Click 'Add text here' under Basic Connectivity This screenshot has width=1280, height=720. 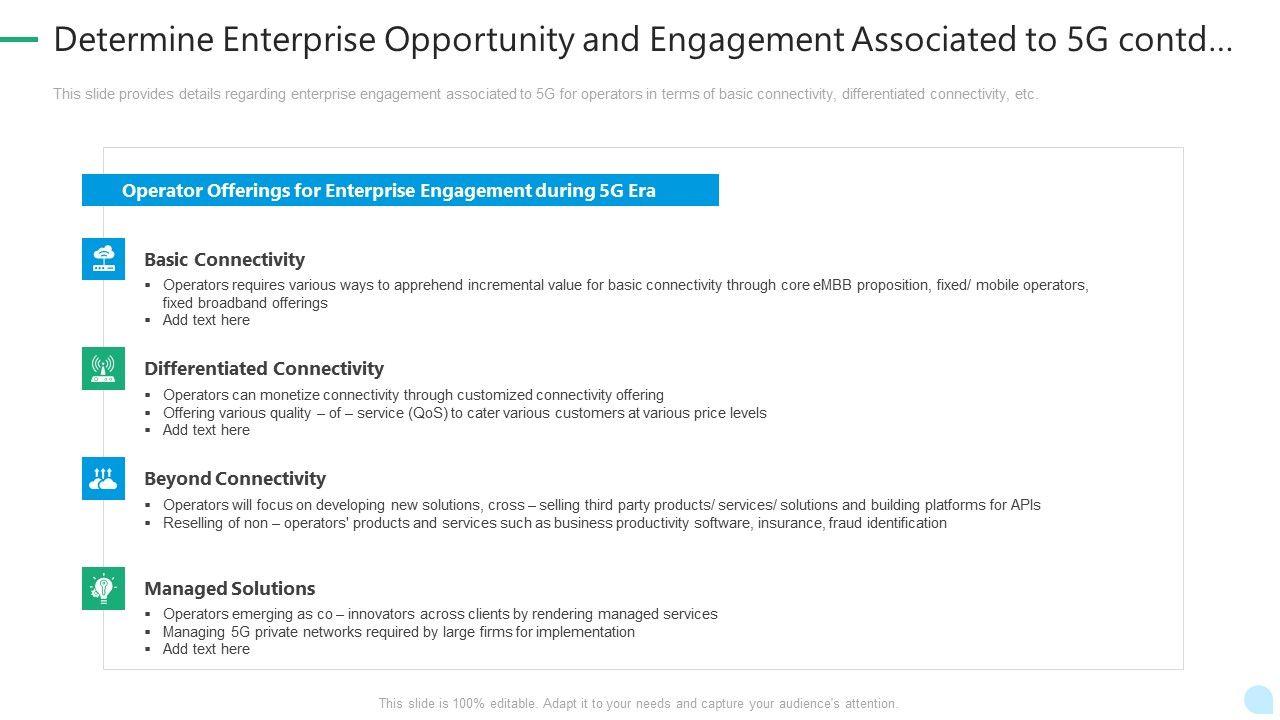pyautogui.click(x=206, y=320)
